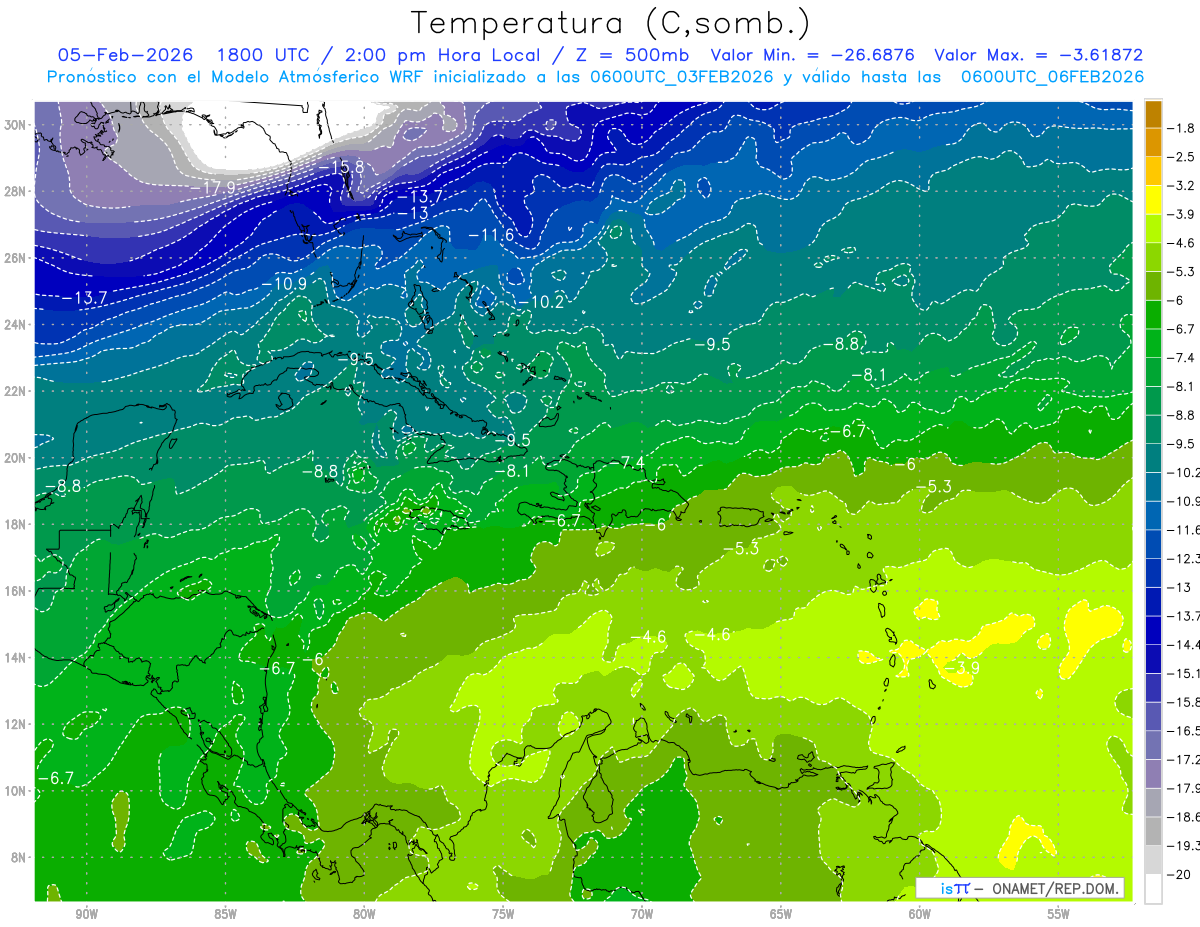Click the '10N' latitude axis label
The width and height of the screenshot is (1200, 927).
coord(17,791)
